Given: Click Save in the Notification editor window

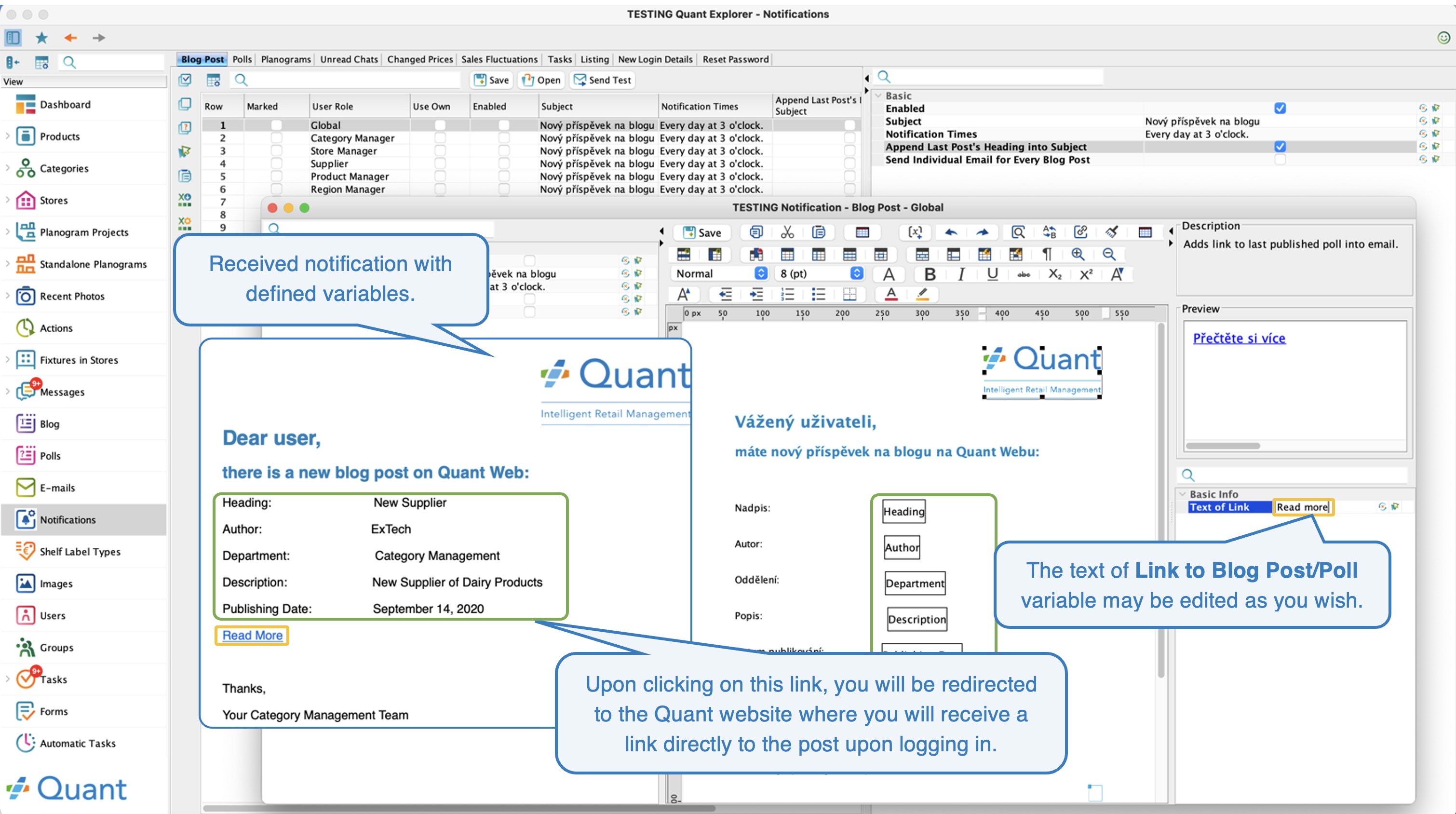Looking at the screenshot, I should [x=702, y=232].
